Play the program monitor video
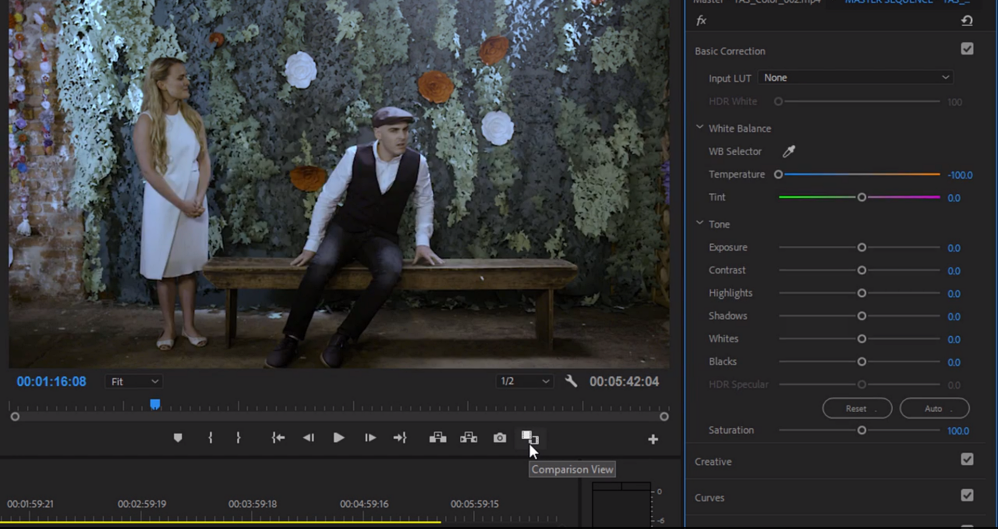The image size is (998, 529). (339, 438)
